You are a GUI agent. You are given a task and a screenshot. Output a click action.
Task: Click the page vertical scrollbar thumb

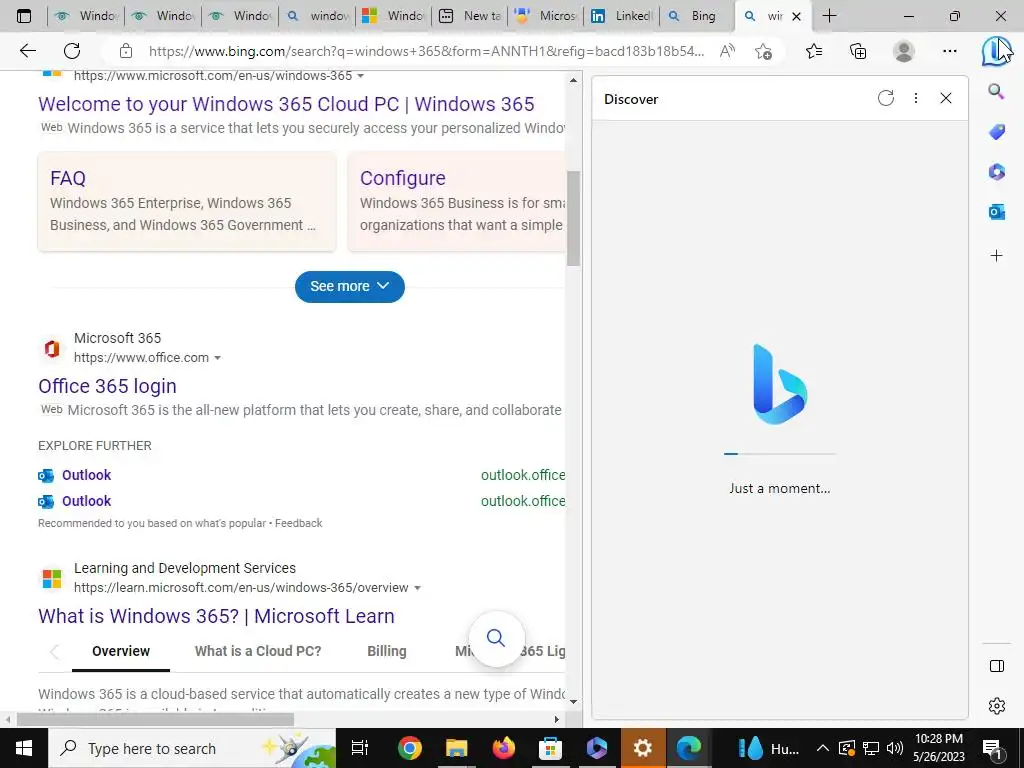point(573,218)
